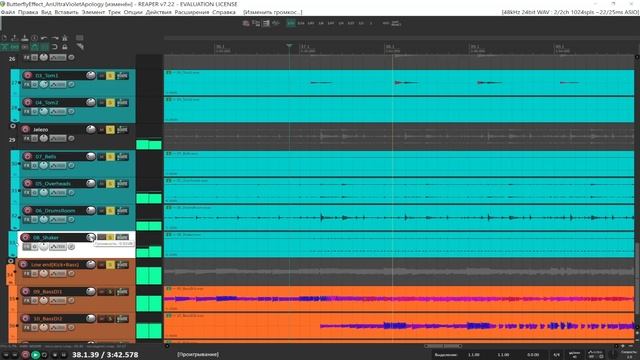The image size is (640, 360).
Task: Click the volume knob on 03_Tom1
Action: tap(91, 75)
